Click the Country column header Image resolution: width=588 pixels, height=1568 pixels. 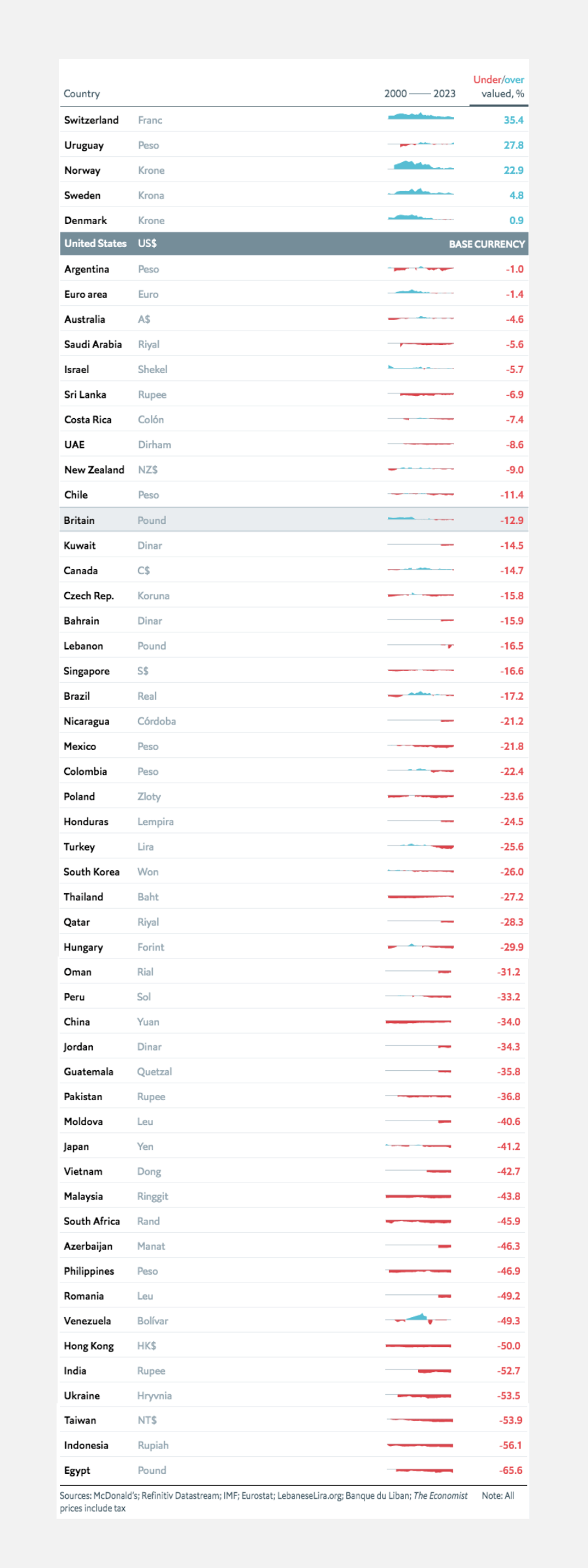tap(82, 93)
